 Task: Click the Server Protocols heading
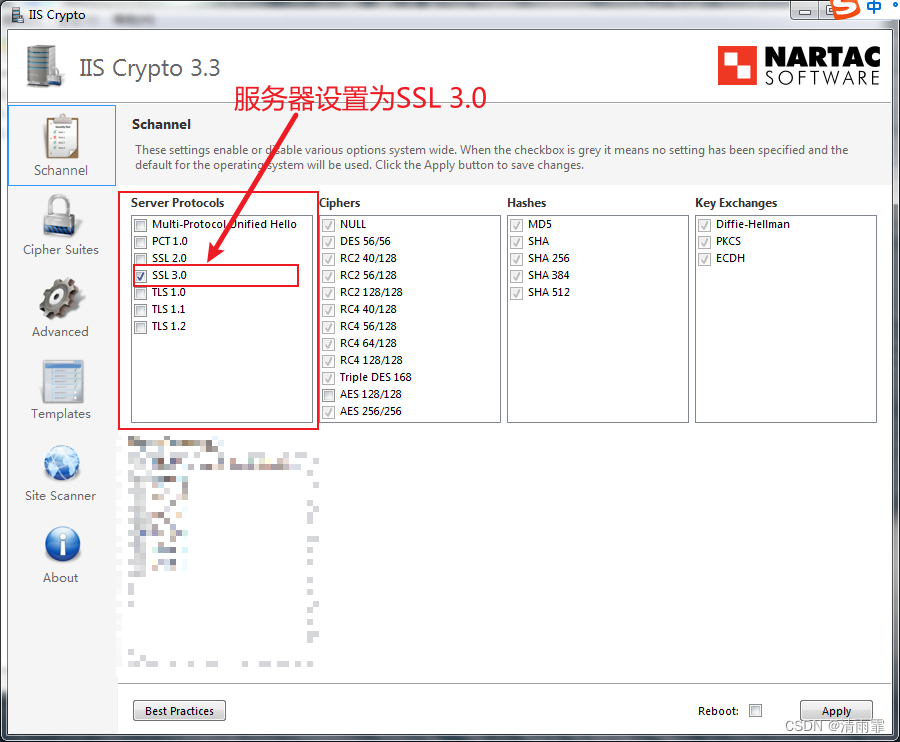(177, 203)
